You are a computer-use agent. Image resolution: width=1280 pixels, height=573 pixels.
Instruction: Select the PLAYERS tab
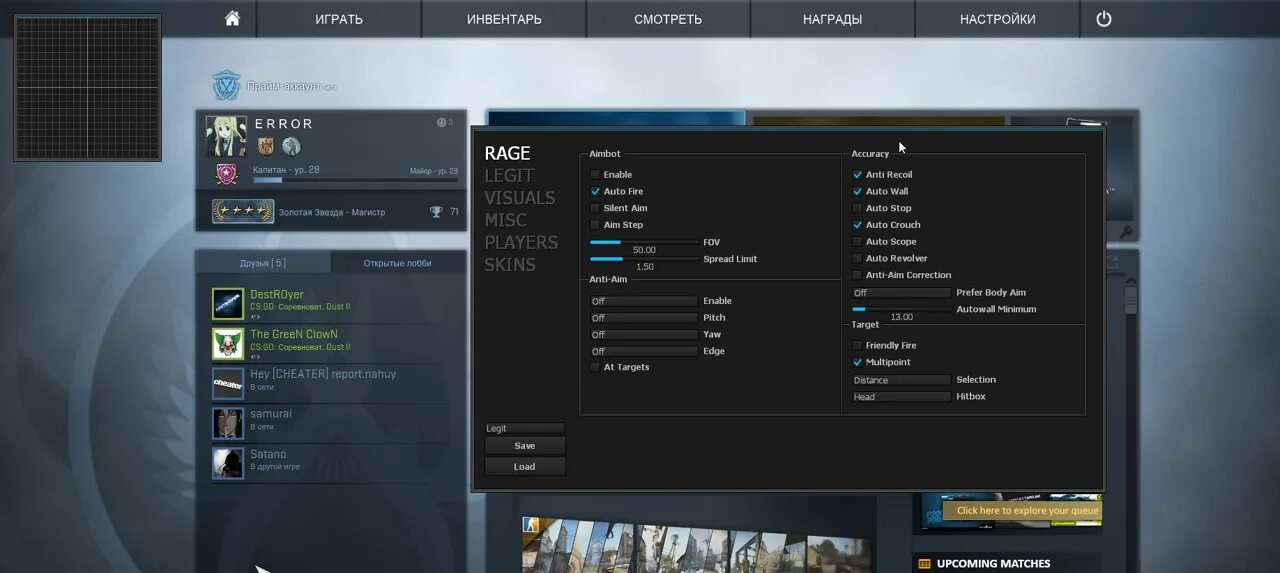pyautogui.click(x=521, y=242)
